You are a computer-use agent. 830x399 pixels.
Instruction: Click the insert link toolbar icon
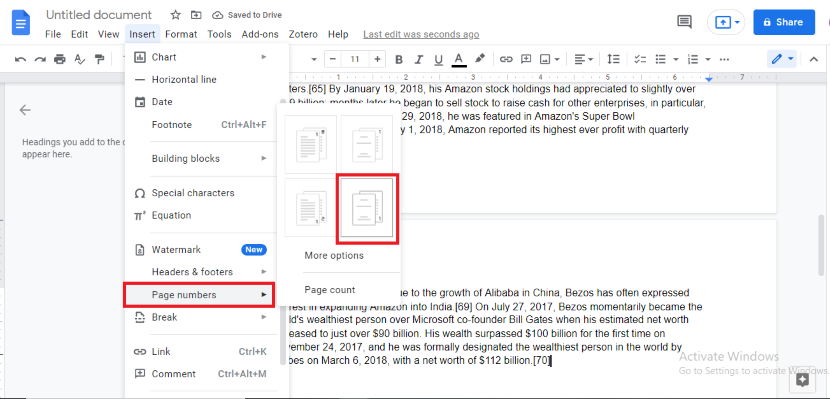(x=507, y=59)
